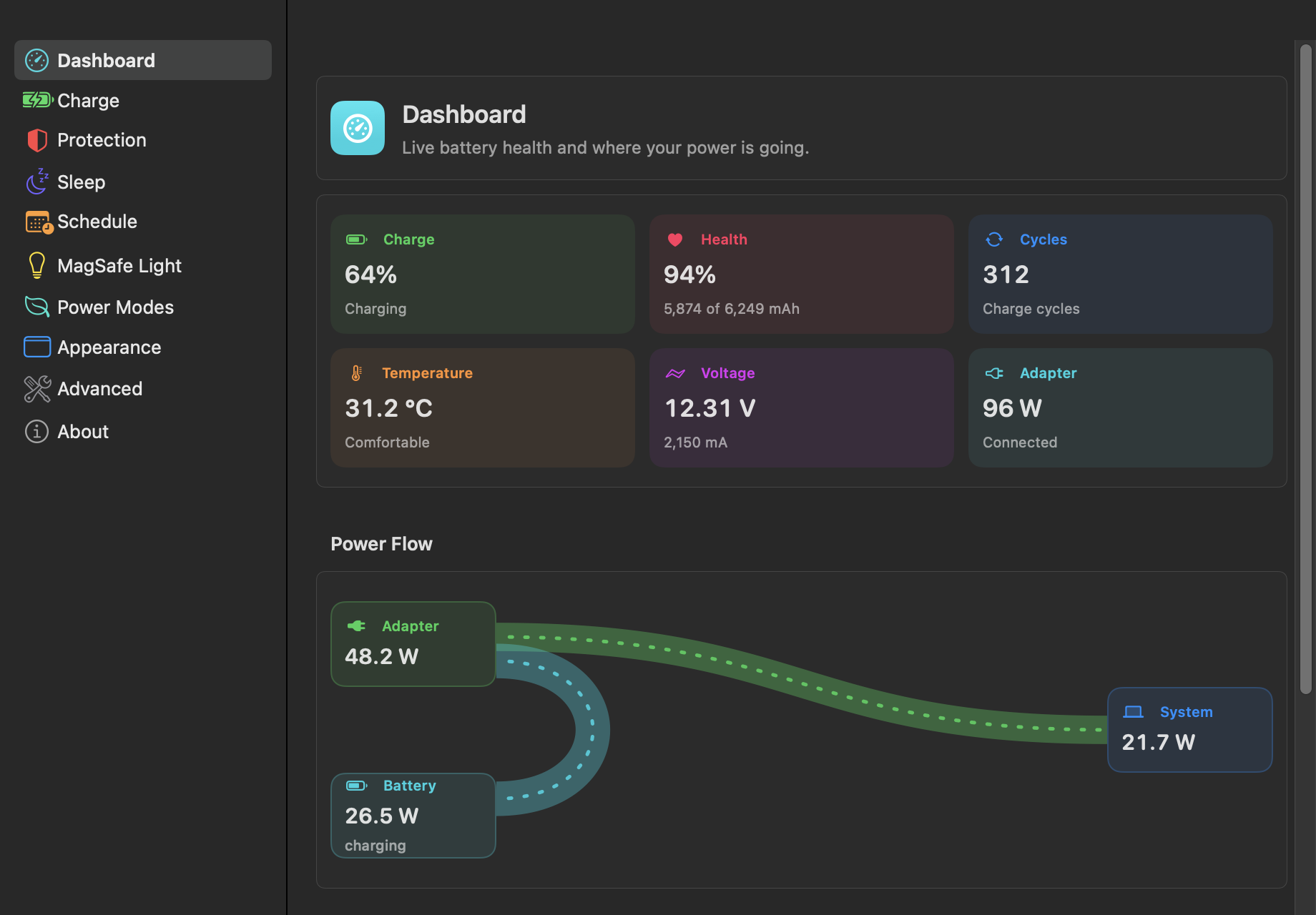
Task: Open Advanced settings
Action: (x=143, y=389)
